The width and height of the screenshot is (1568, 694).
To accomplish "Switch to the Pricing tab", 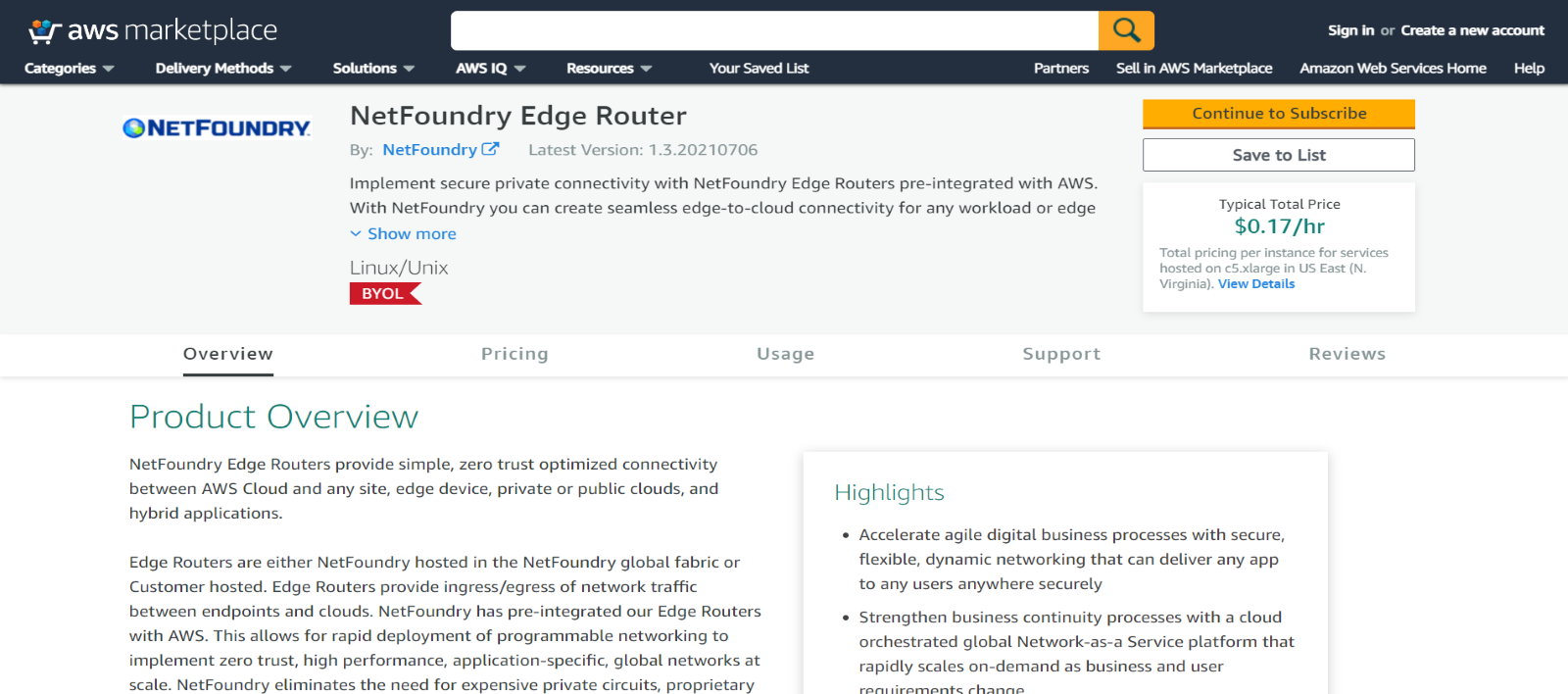I will 514,354.
